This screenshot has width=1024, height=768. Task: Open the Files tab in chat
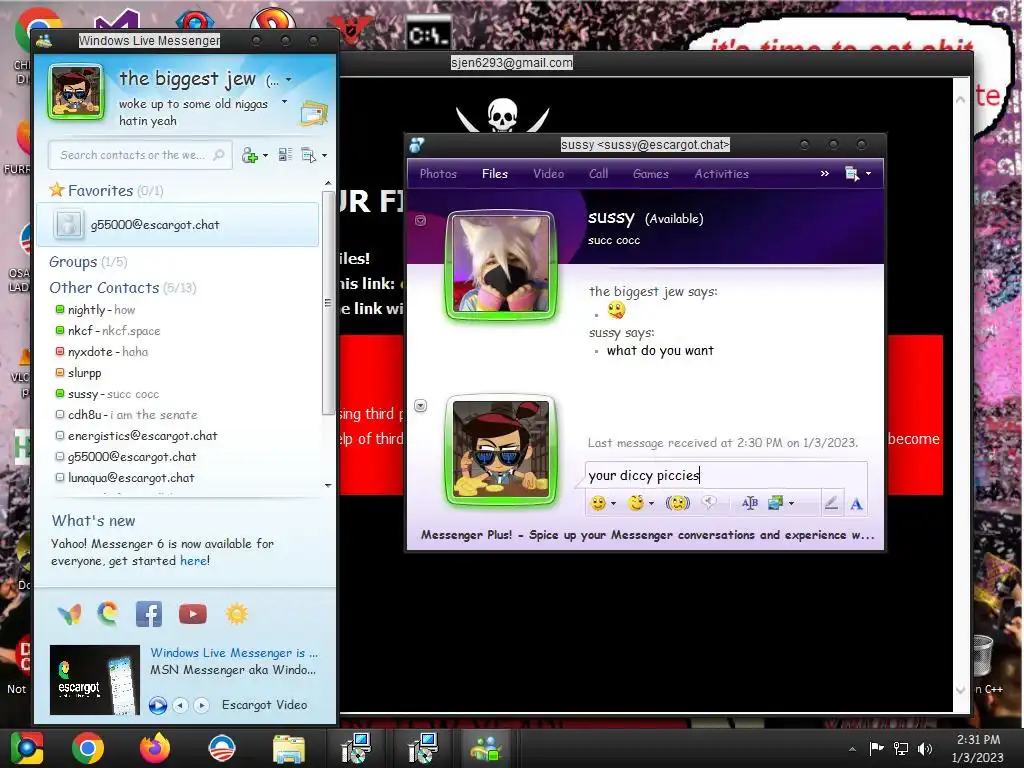(494, 174)
